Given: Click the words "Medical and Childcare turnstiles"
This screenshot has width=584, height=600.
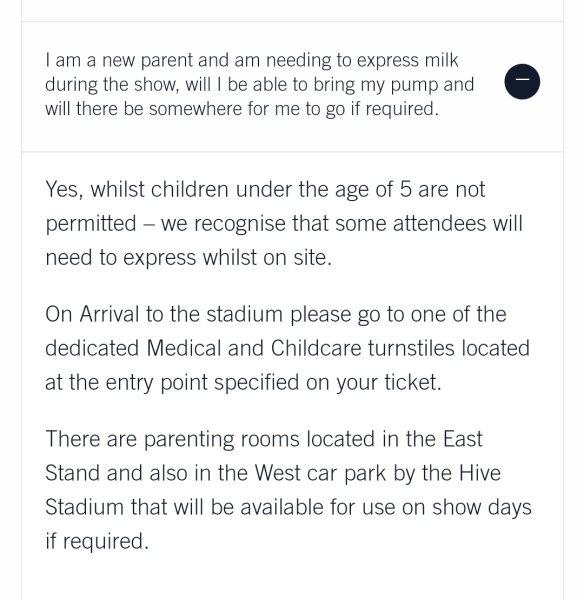Looking at the screenshot, I should [x=300, y=348].
